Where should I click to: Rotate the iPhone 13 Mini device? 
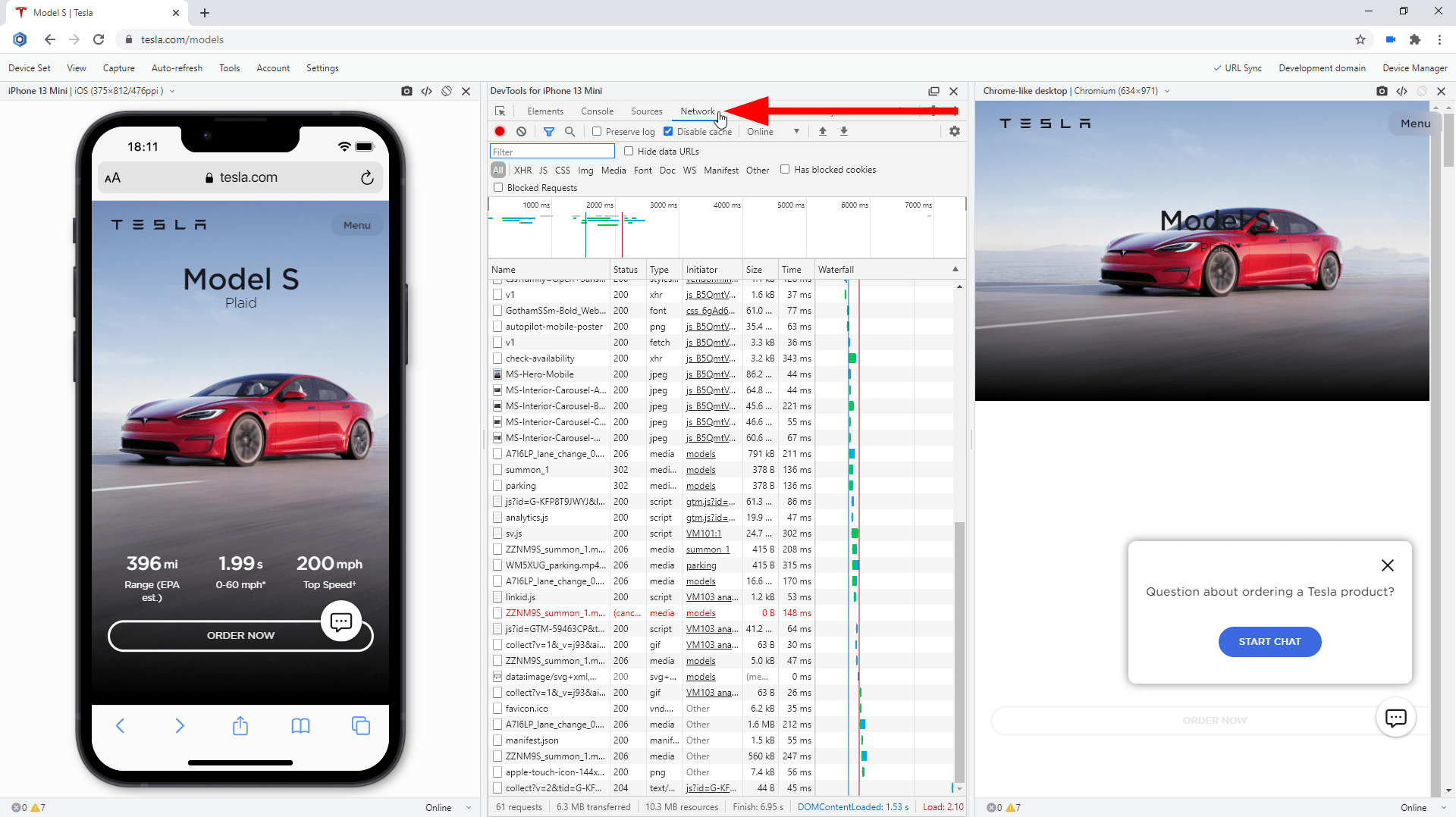[x=447, y=91]
